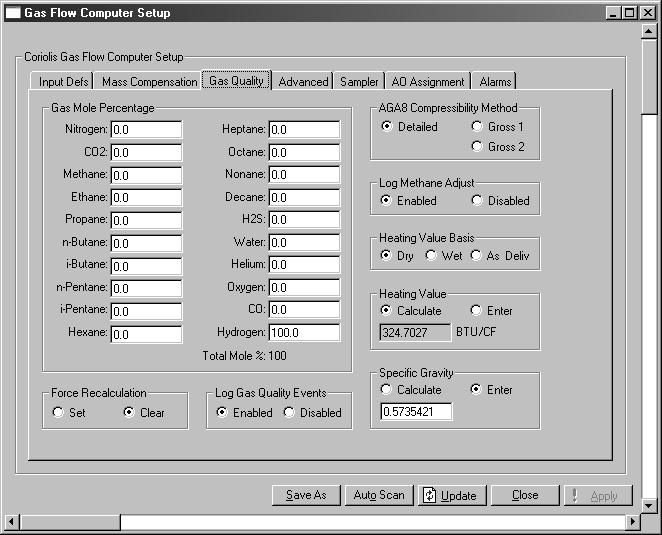
Task: Click the CO2 mole percentage field
Action: coord(146,152)
